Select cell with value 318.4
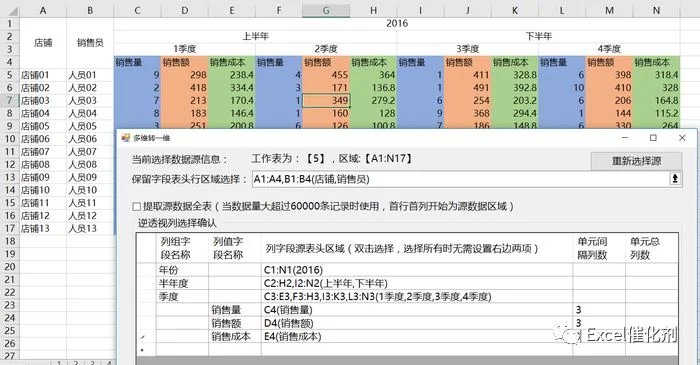This screenshot has height=365, width=700. coord(656,75)
